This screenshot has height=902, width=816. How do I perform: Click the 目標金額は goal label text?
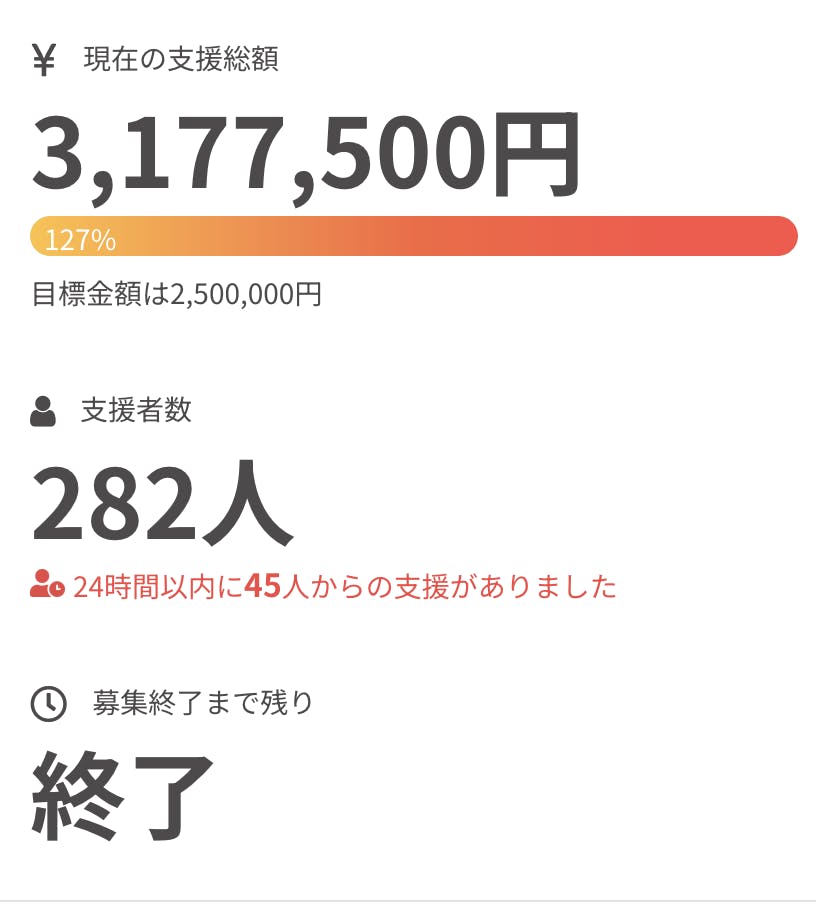pyautogui.click(x=101, y=295)
